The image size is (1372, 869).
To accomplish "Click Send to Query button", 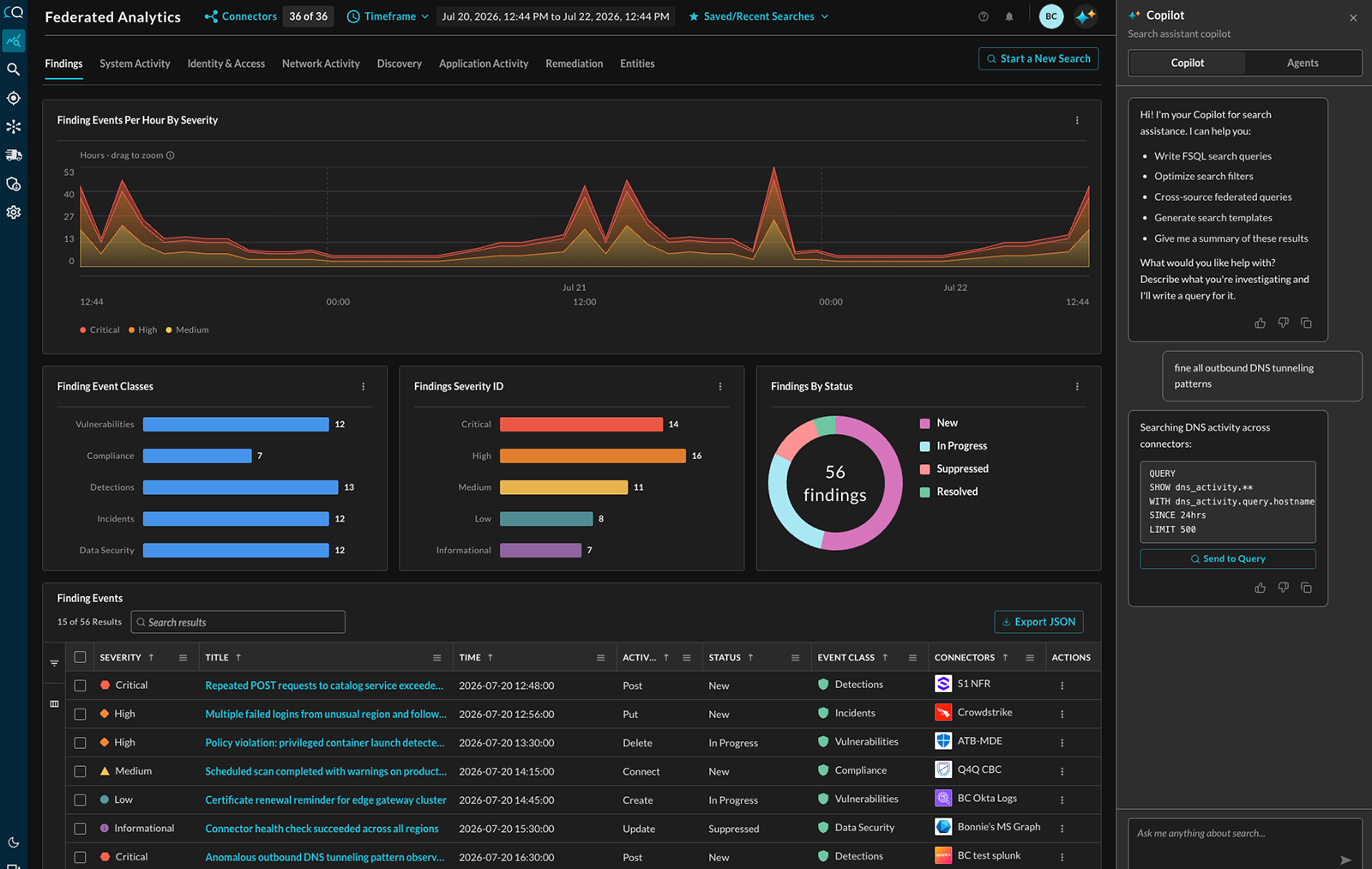I will (x=1228, y=558).
